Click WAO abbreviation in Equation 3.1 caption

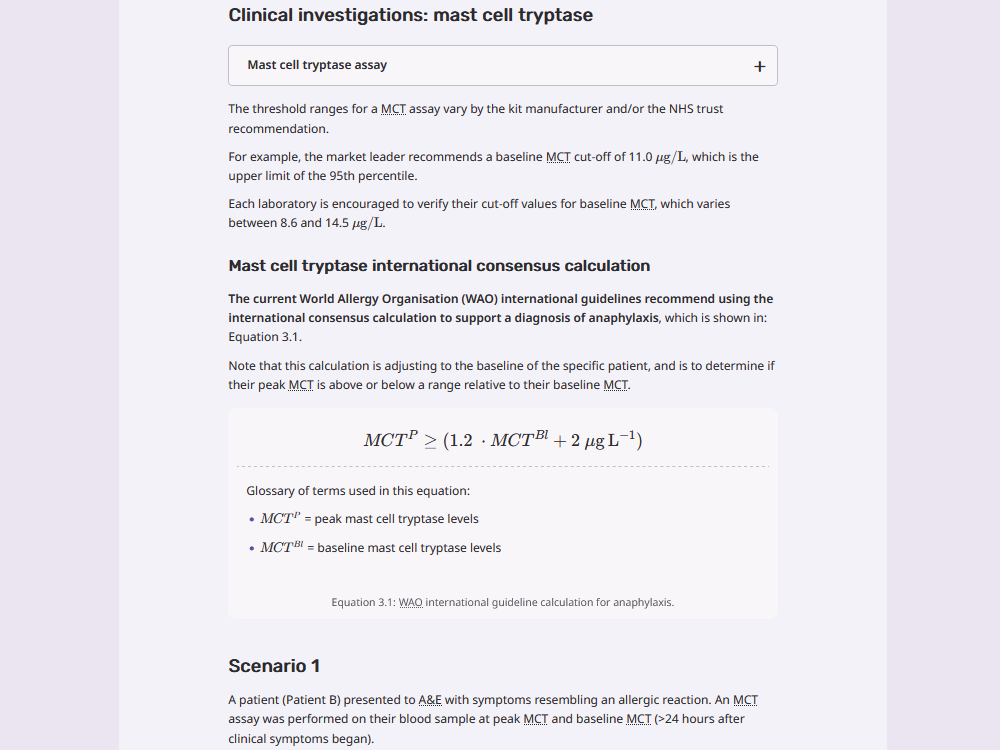(x=411, y=602)
